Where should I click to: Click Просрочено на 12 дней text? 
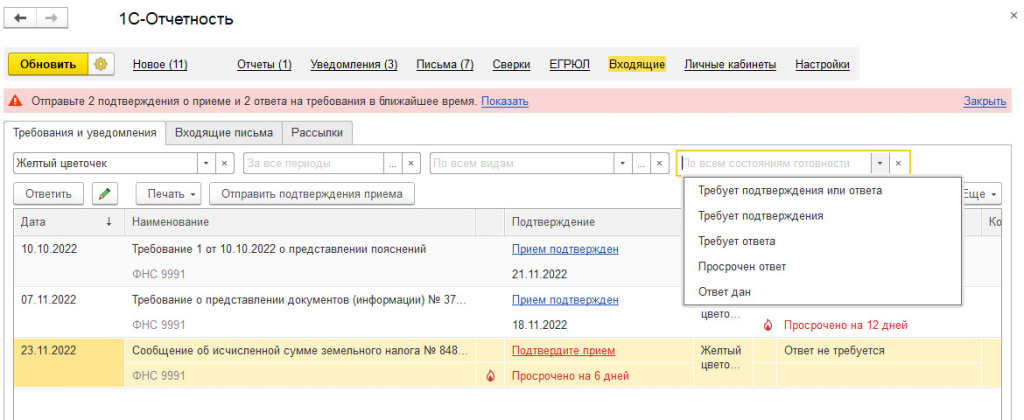(846, 325)
